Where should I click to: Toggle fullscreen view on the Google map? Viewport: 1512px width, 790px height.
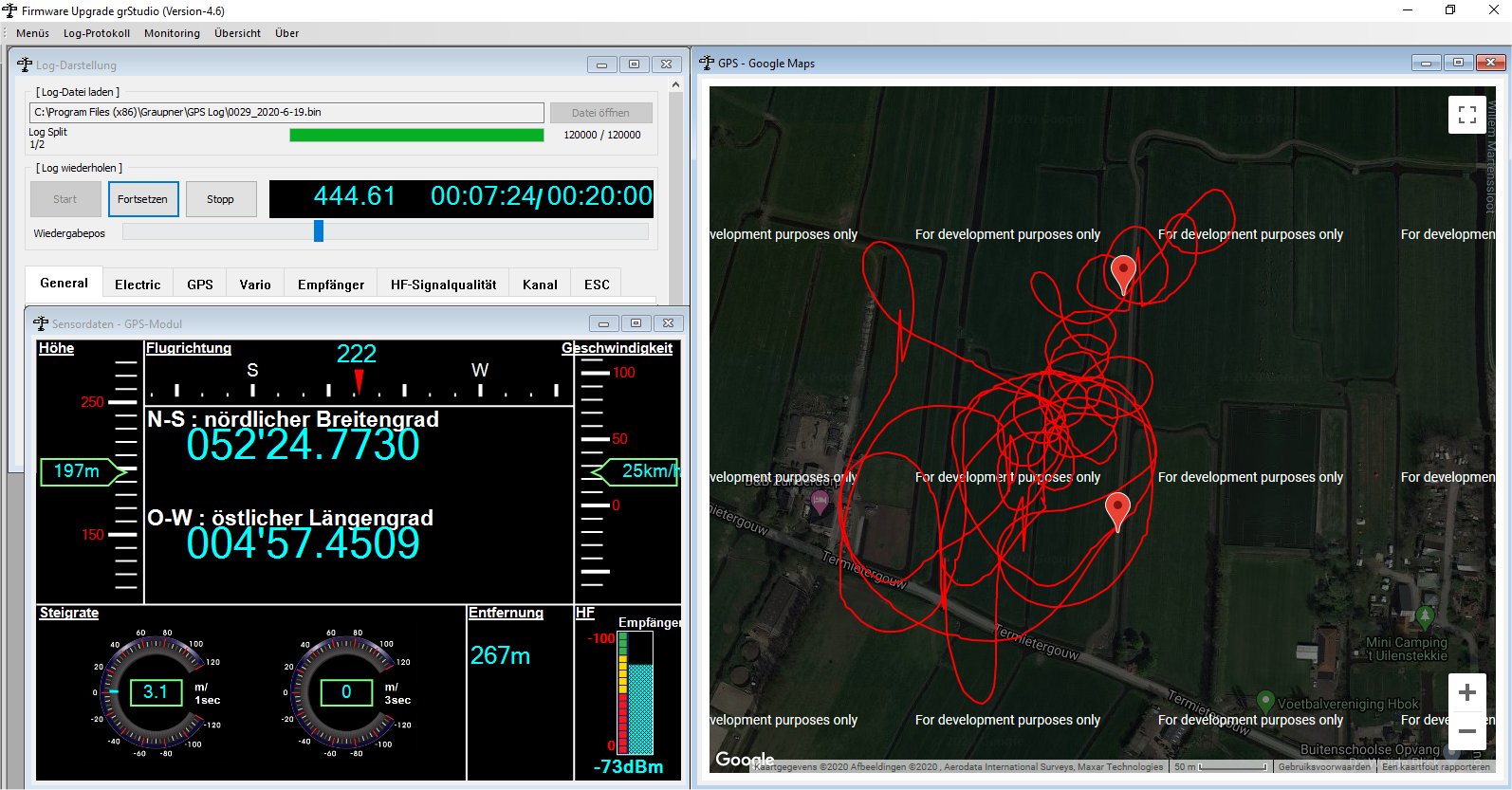pos(1467,116)
